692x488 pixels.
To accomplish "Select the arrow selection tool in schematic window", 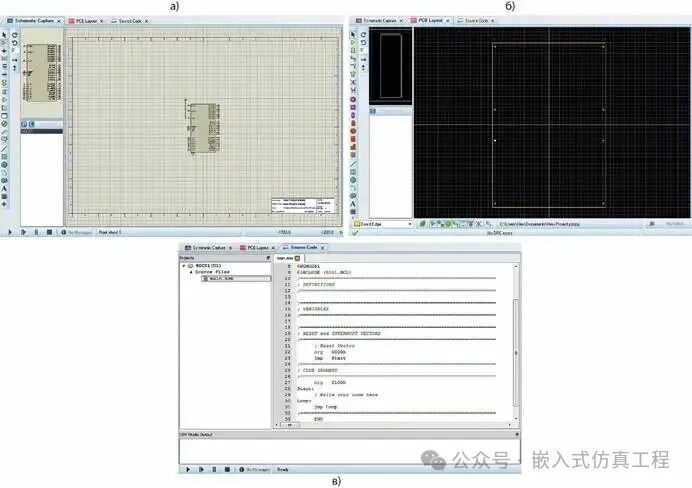I will point(4,35).
